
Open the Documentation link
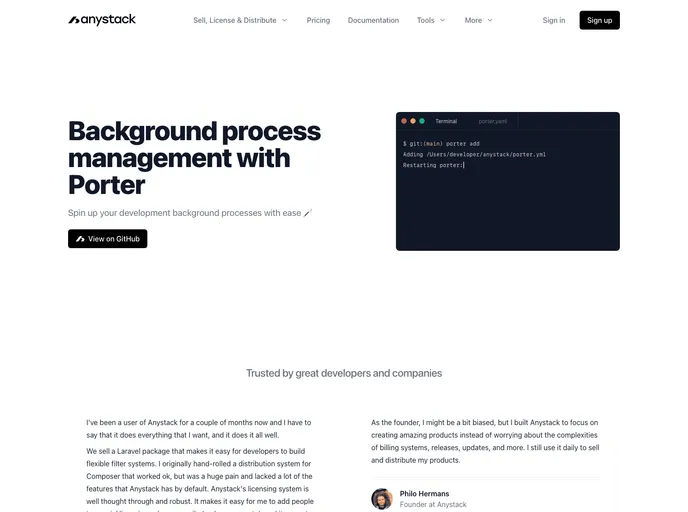coord(373,20)
